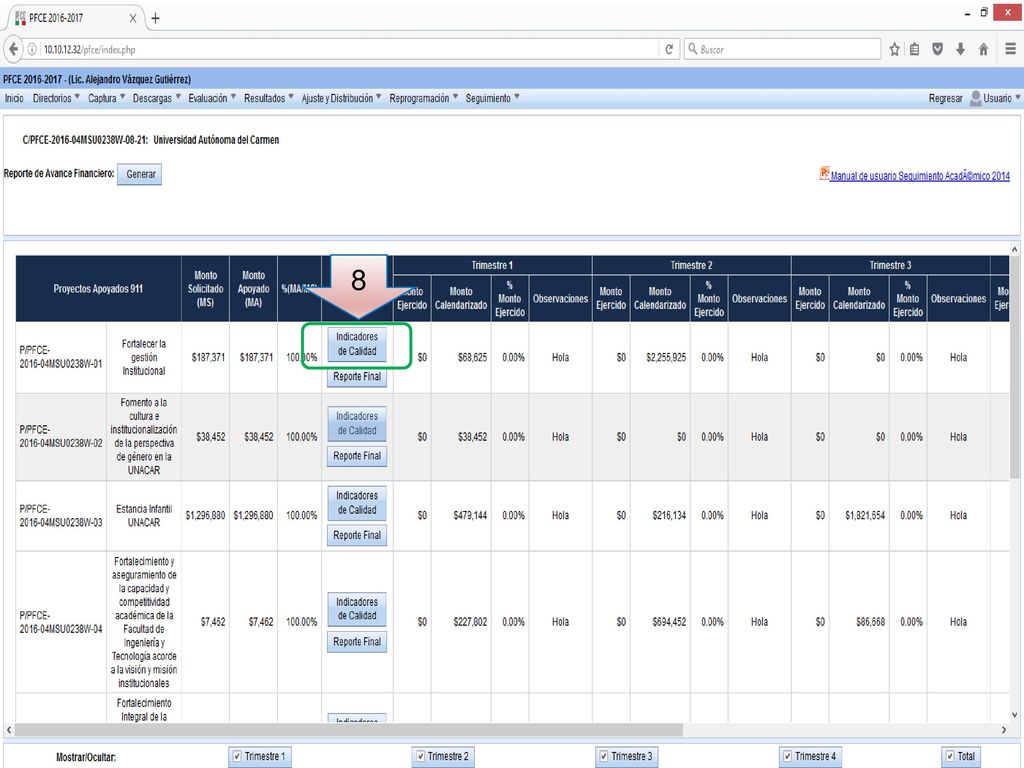1024x768 pixels.
Task: Focus the address bar showing 10.10.12.32/pfce/index.php
Action: [349, 49]
